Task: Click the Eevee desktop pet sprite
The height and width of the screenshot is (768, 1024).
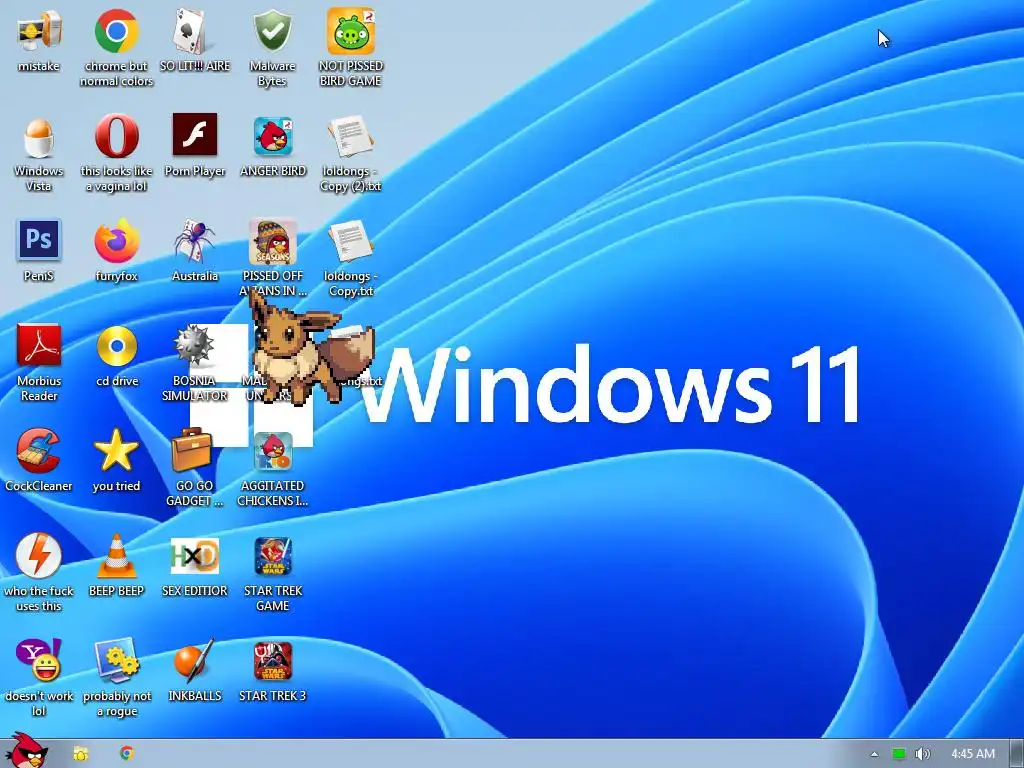Action: click(x=310, y=346)
